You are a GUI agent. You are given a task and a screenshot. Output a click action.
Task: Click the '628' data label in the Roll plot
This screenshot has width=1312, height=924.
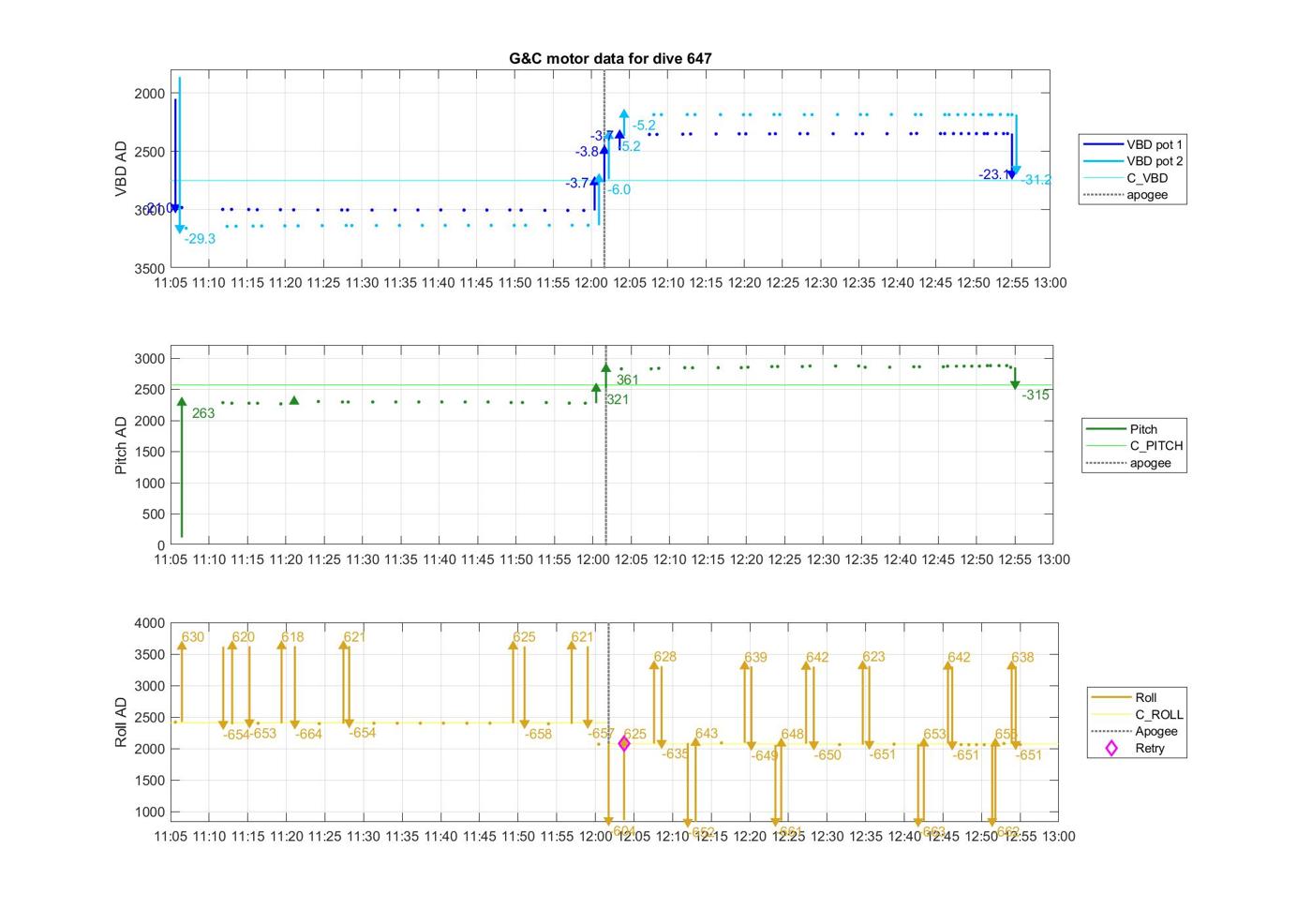(x=665, y=657)
